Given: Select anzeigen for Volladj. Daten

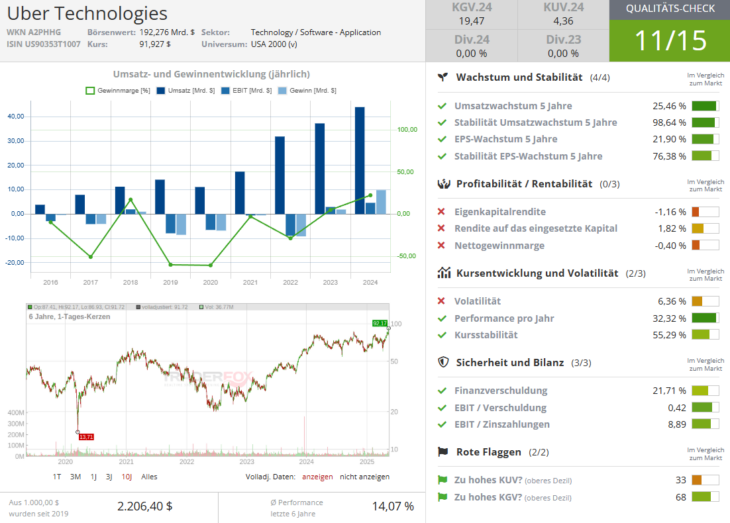Looking at the screenshot, I should [318, 476].
